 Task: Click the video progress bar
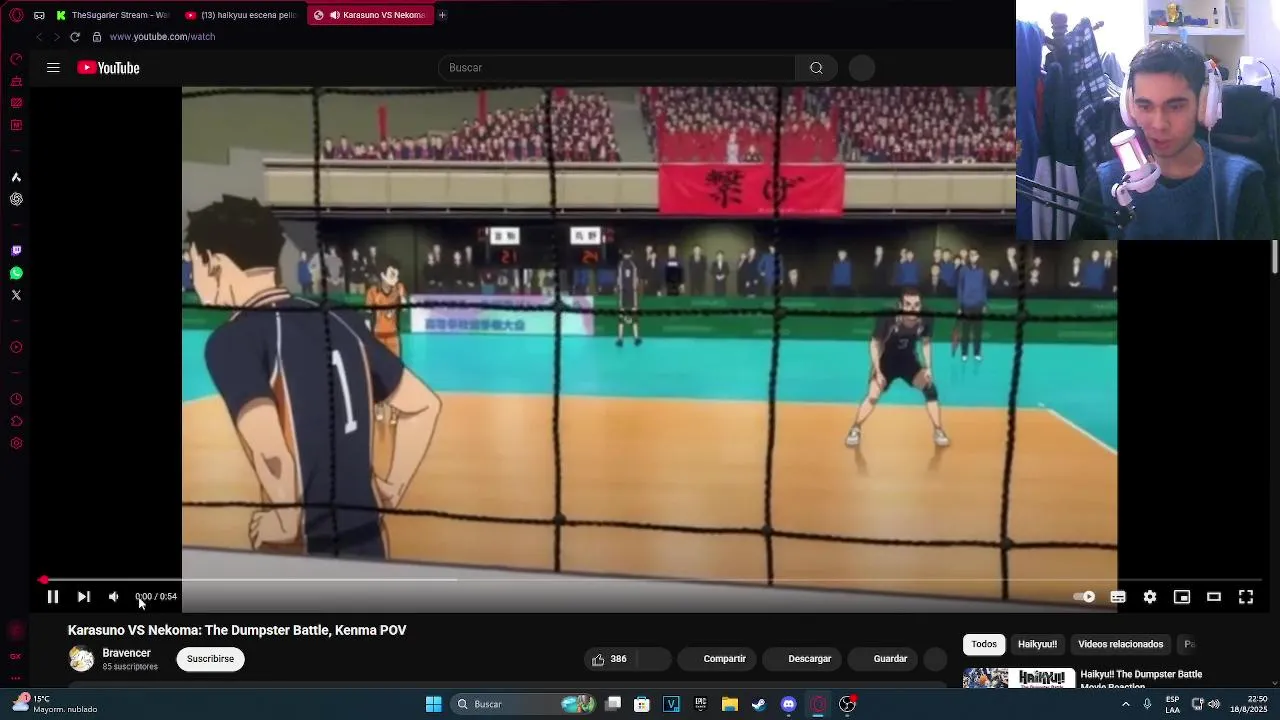point(650,579)
